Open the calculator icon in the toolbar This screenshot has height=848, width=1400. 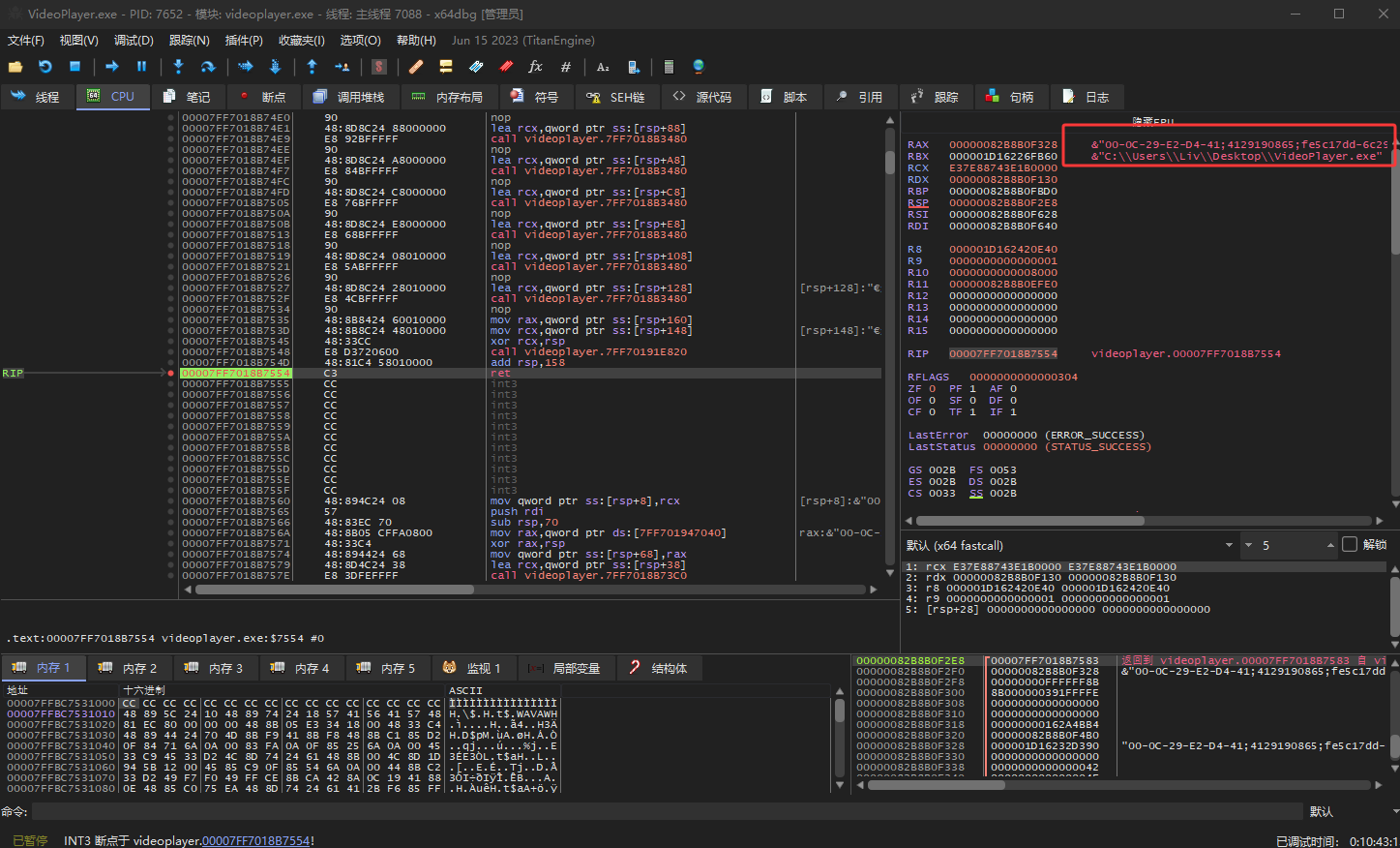pos(669,67)
